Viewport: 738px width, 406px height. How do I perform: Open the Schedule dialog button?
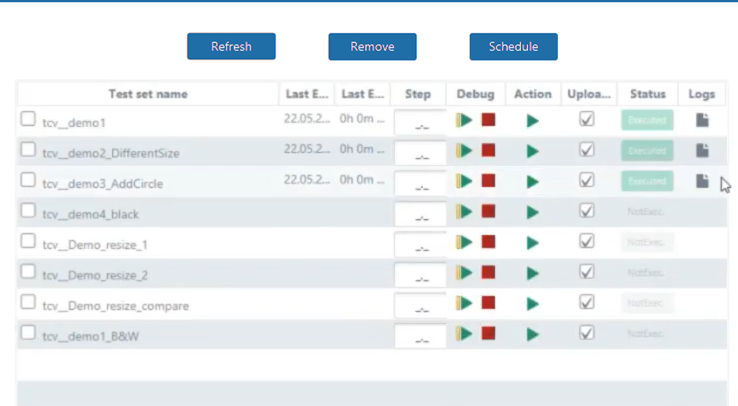tap(513, 46)
